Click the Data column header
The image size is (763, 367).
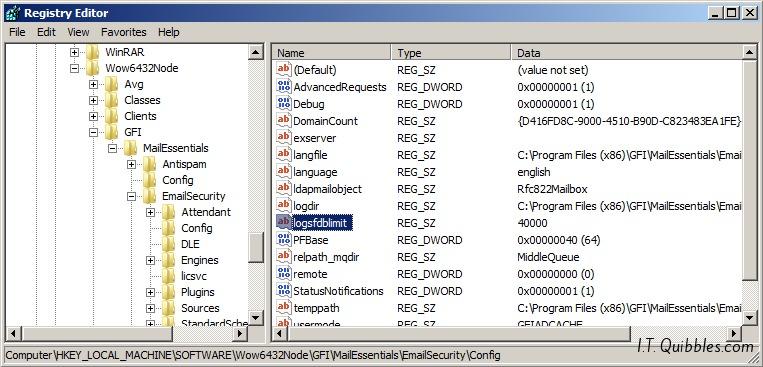(x=627, y=53)
